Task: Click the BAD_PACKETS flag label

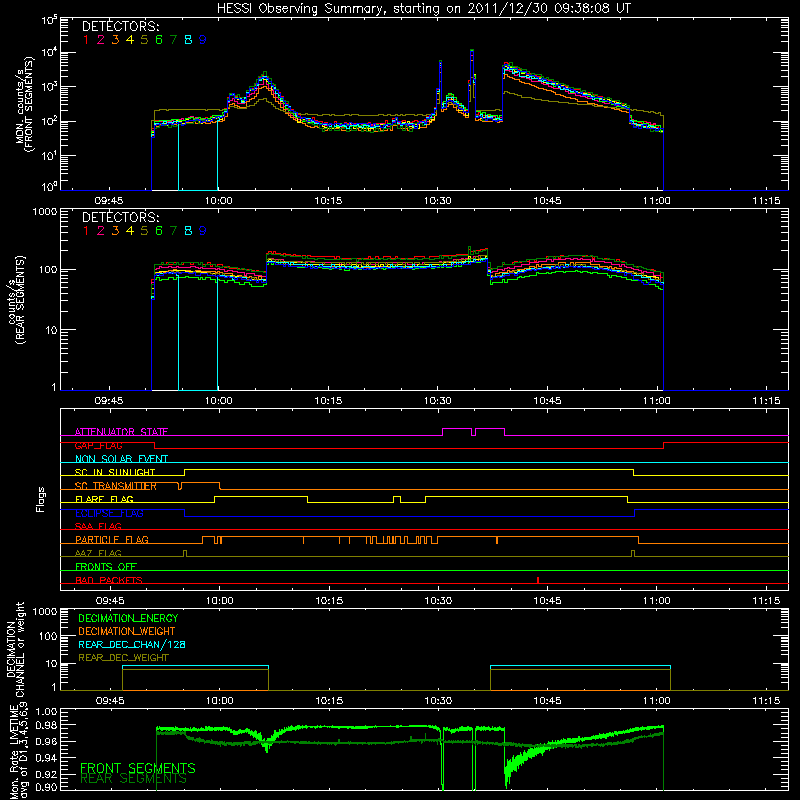Action: 109,580
